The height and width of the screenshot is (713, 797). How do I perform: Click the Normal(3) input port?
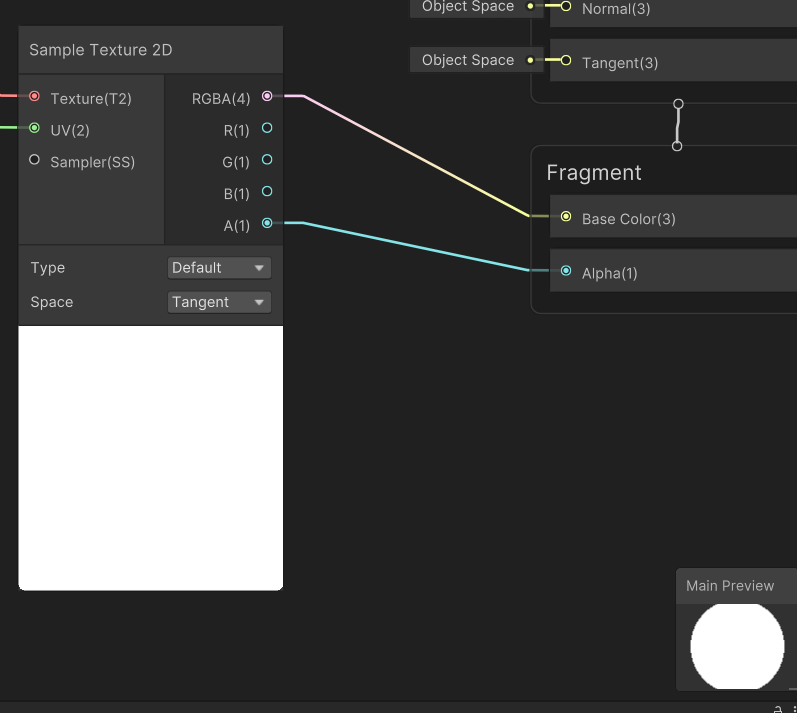click(566, 6)
